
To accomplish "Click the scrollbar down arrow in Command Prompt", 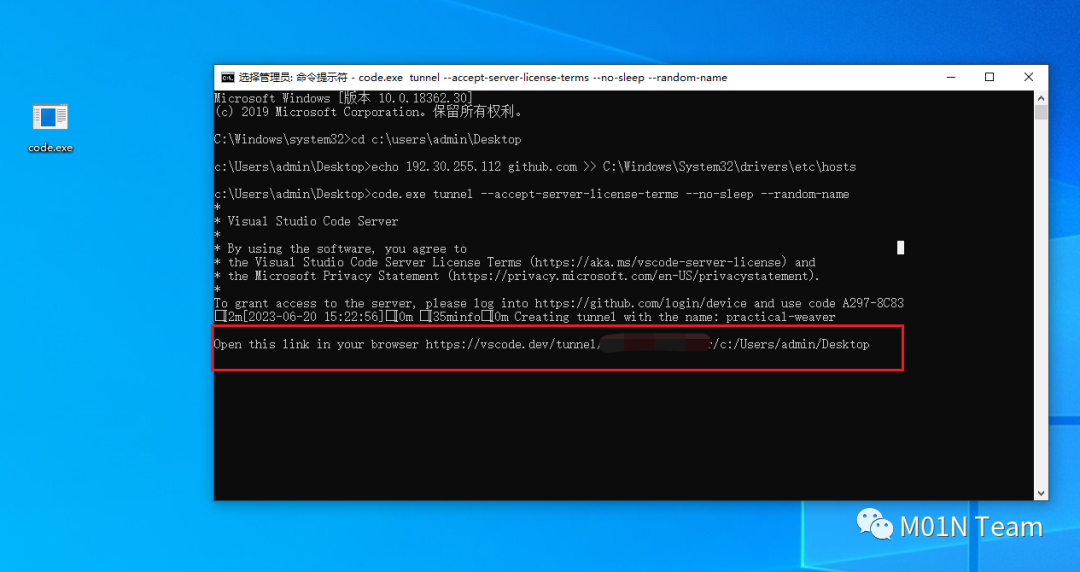I will click(x=1041, y=493).
